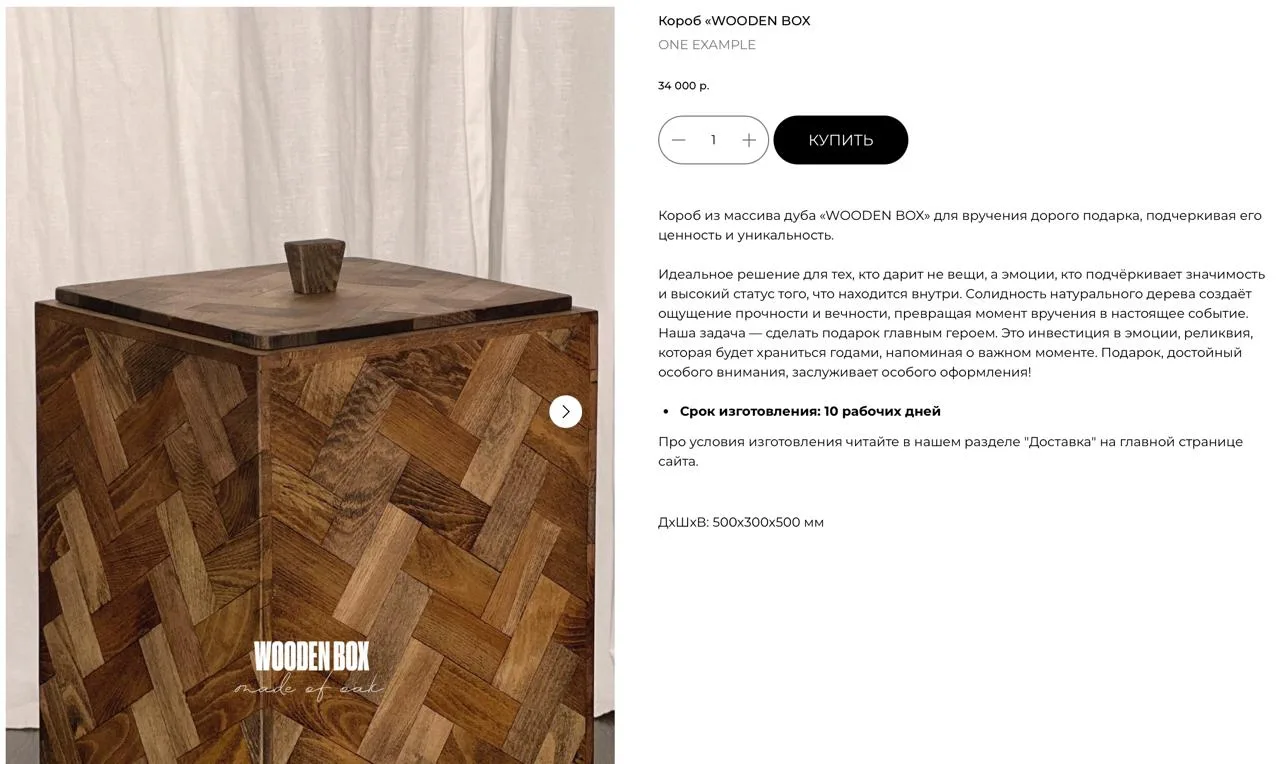1280x764 pixels.
Task: Focus the quantity field showing 1
Action: click(x=713, y=140)
